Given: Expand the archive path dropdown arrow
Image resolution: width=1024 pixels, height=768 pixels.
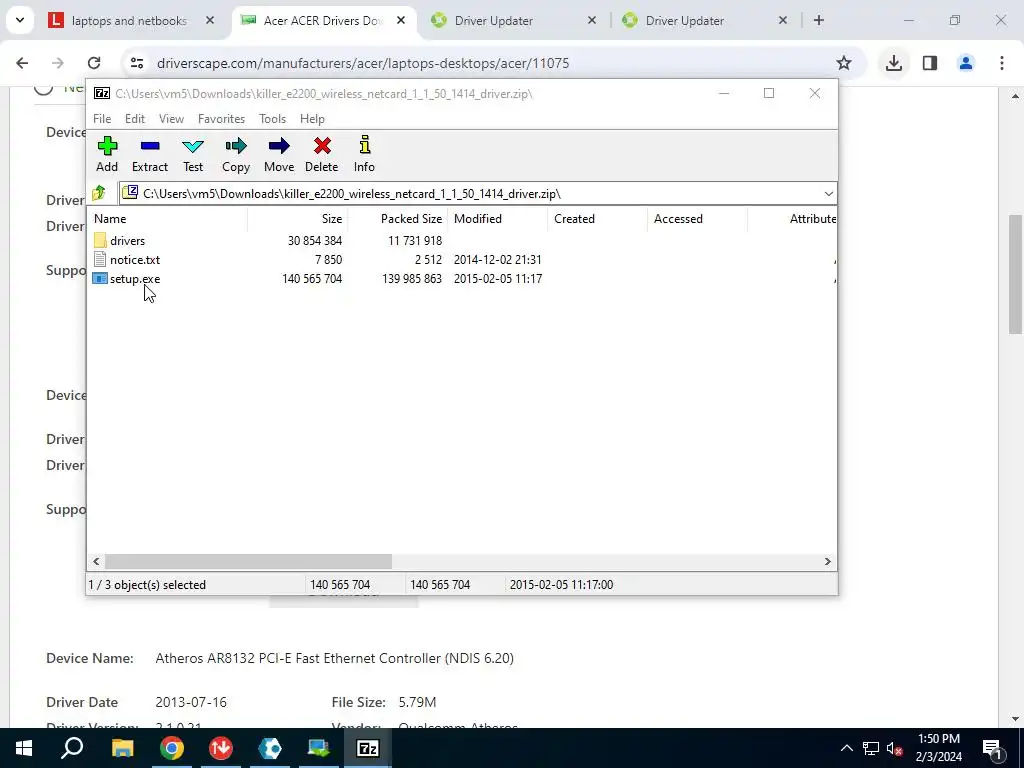Looking at the screenshot, I should point(828,194).
